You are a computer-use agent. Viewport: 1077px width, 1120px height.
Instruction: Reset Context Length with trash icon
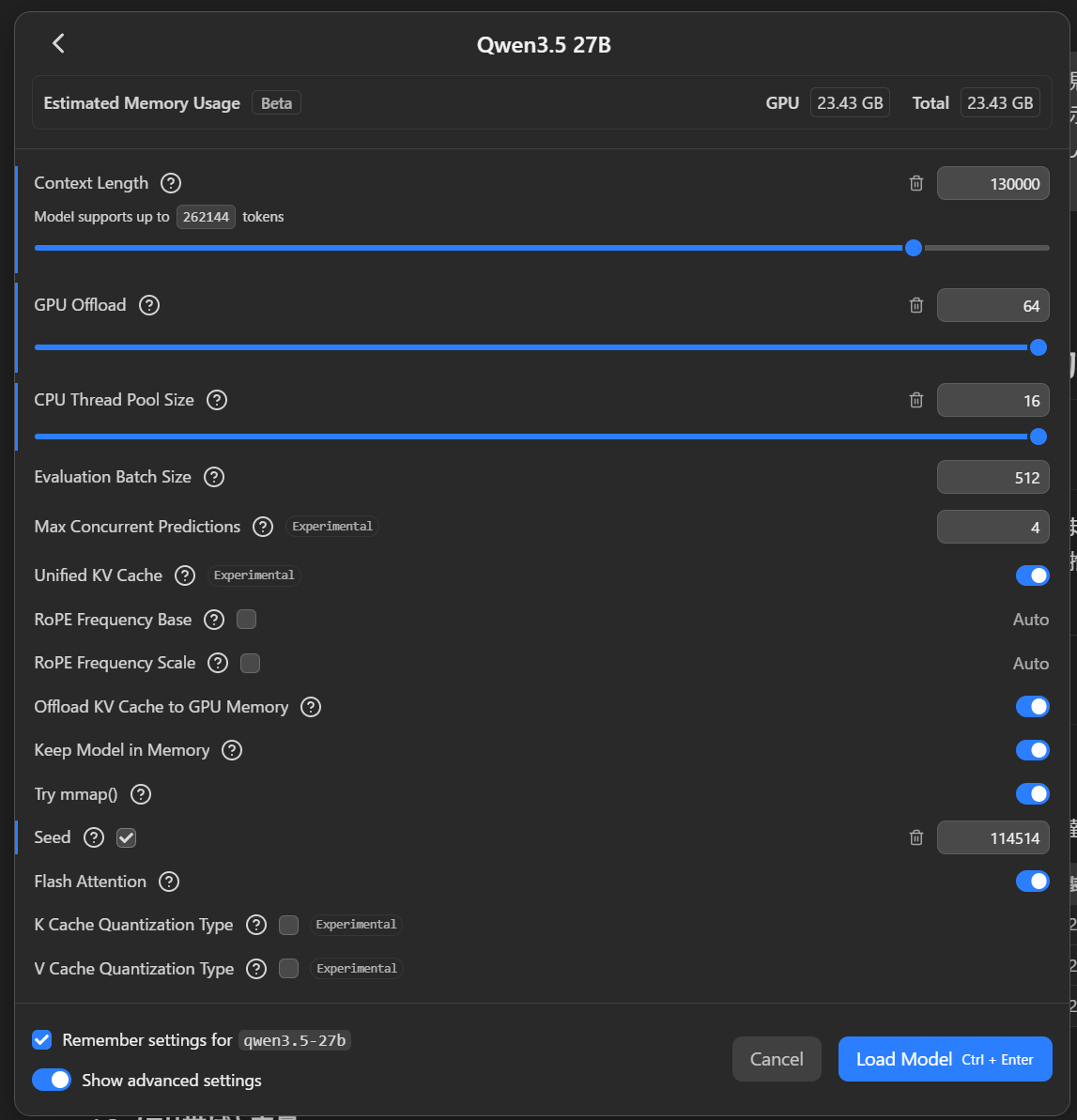[916, 183]
